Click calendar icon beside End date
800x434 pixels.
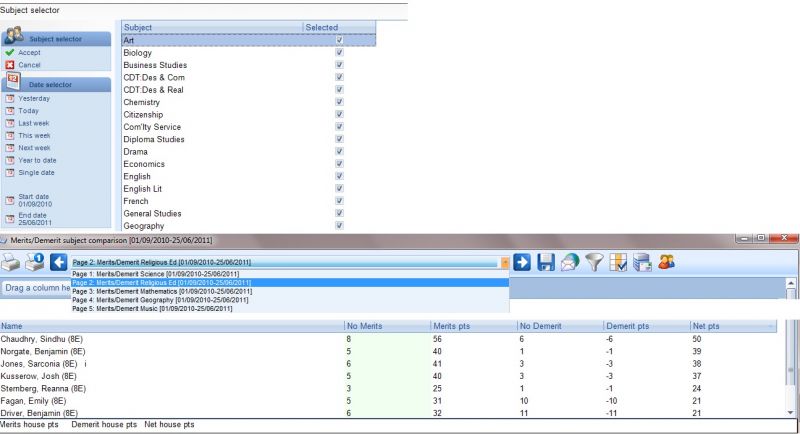(x=10, y=219)
